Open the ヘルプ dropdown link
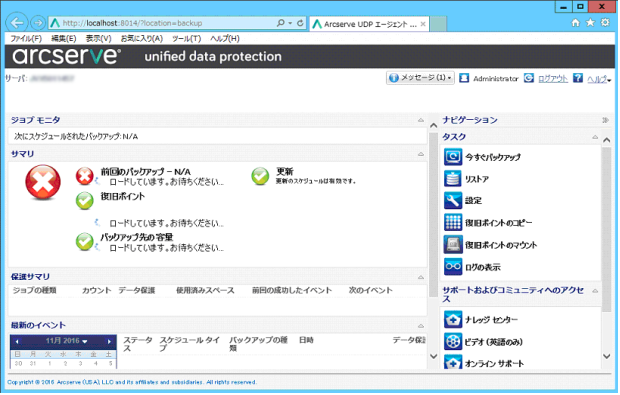Image resolution: width=620 pixels, height=395 pixels. tap(599, 79)
